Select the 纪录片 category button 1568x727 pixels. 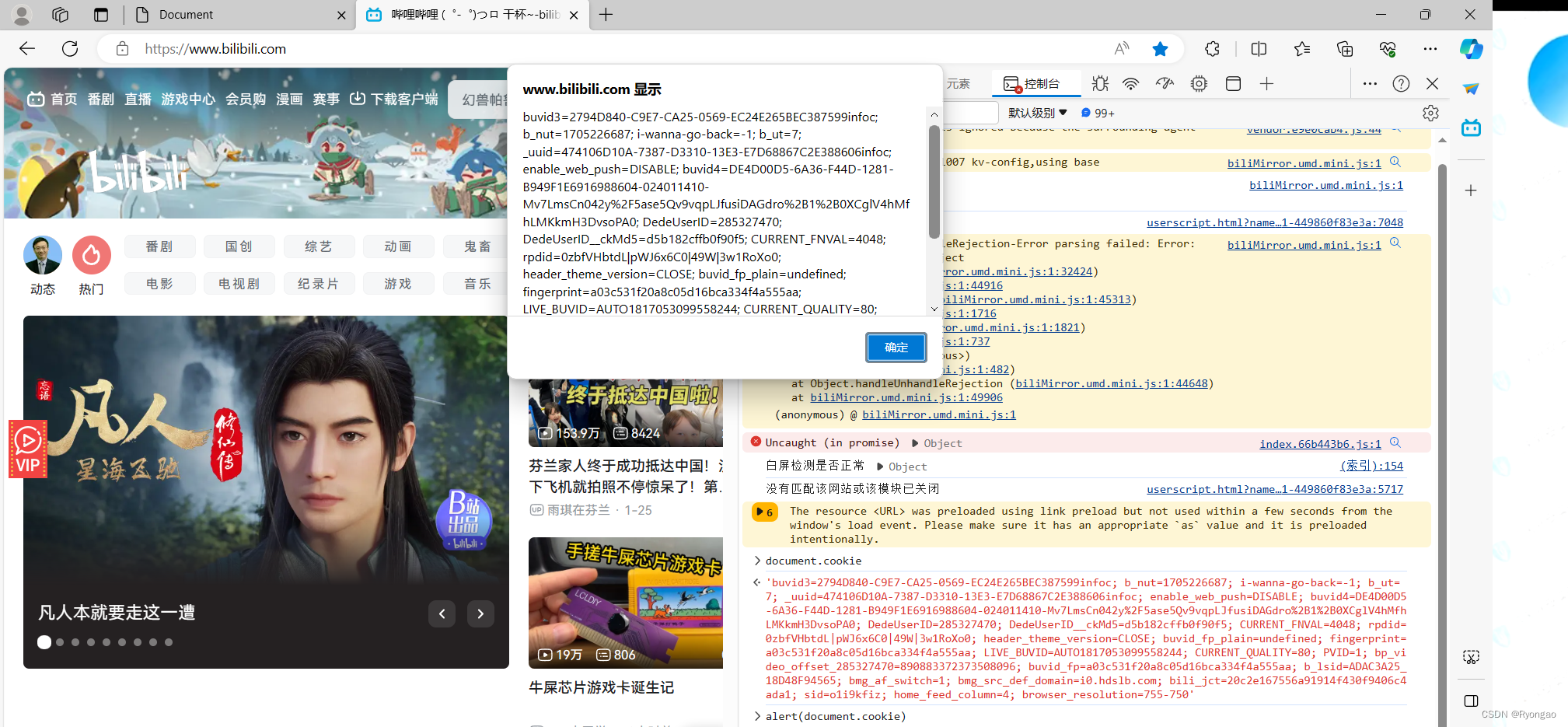click(319, 284)
